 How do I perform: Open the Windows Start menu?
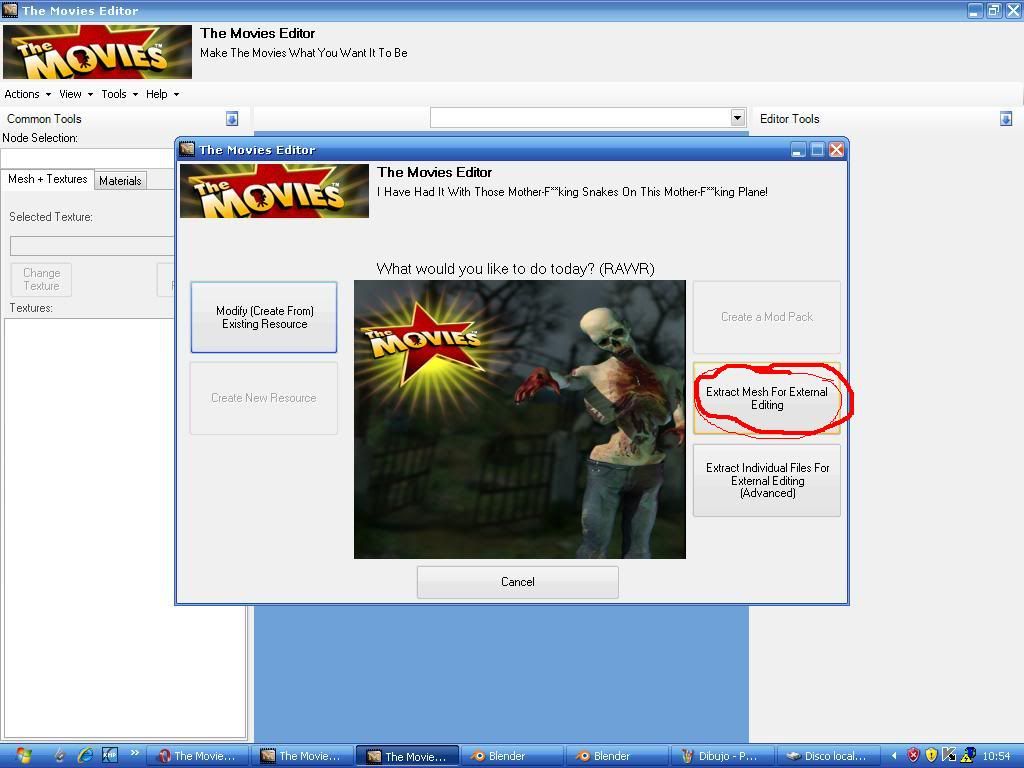tap(23, 756)
